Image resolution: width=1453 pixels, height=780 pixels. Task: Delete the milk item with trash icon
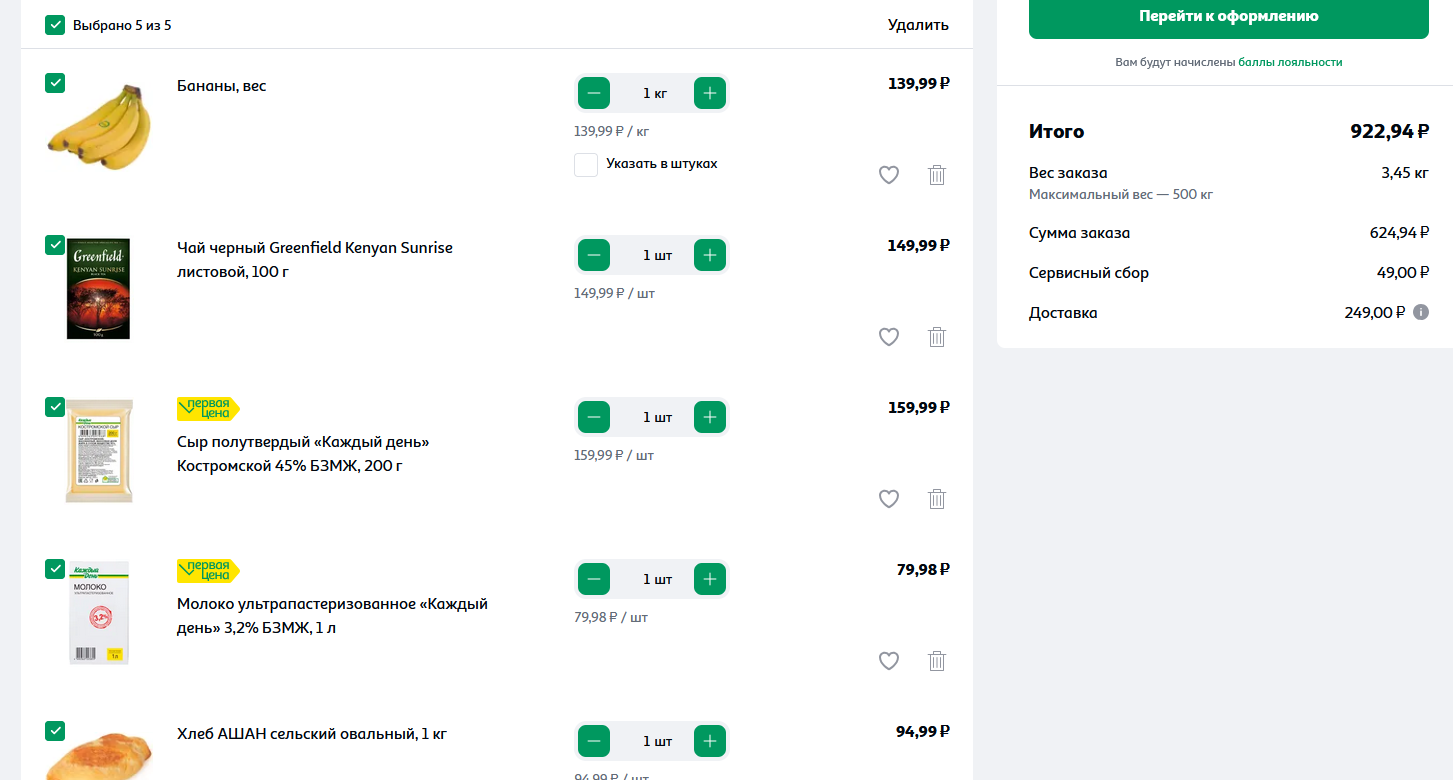[937, 661]
